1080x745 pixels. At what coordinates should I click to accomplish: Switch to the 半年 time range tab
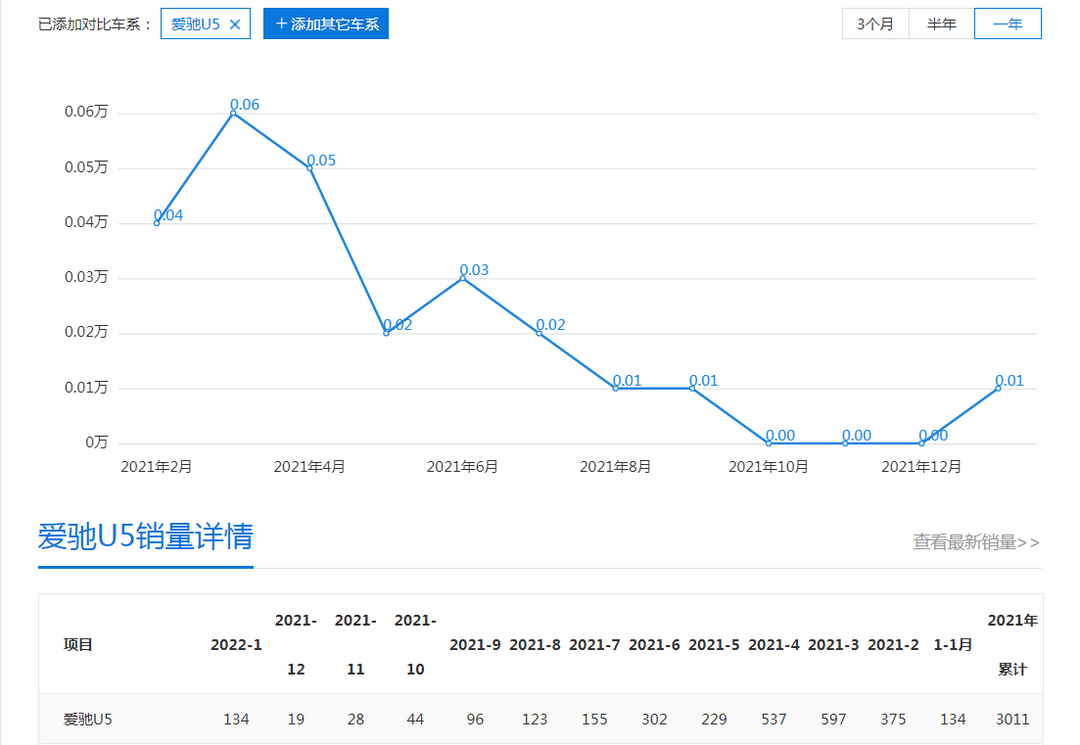[942, 24]
